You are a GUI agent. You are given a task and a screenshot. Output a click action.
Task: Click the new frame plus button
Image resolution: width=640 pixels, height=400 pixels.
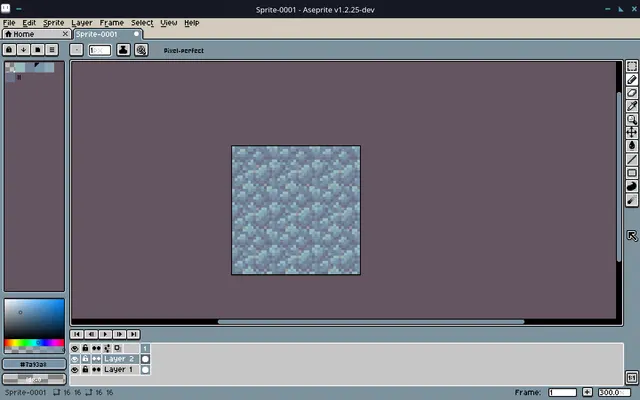(x=587, y=392)
